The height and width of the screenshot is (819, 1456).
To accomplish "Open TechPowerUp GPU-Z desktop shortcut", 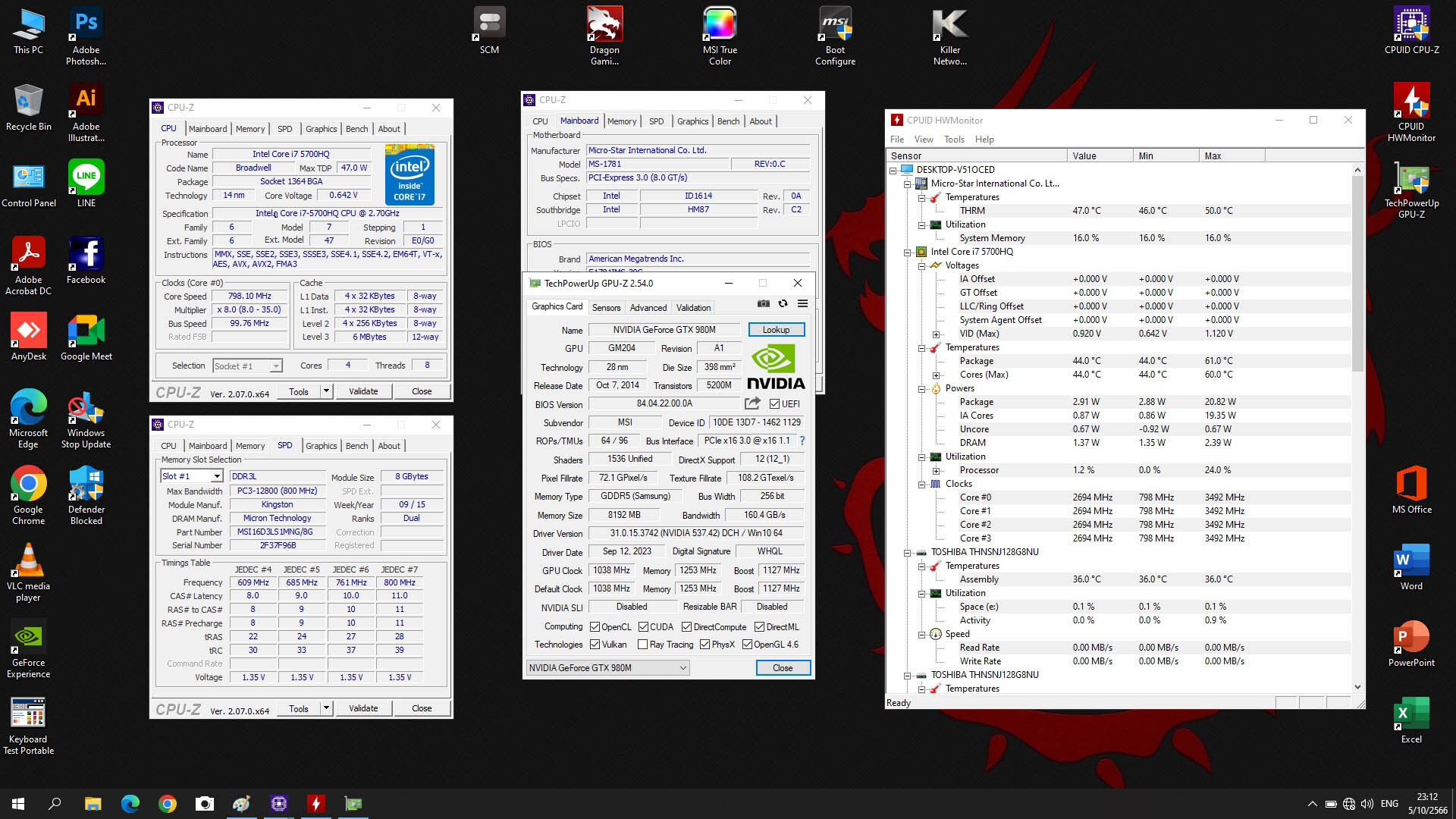I will (x=1411, y=189).
